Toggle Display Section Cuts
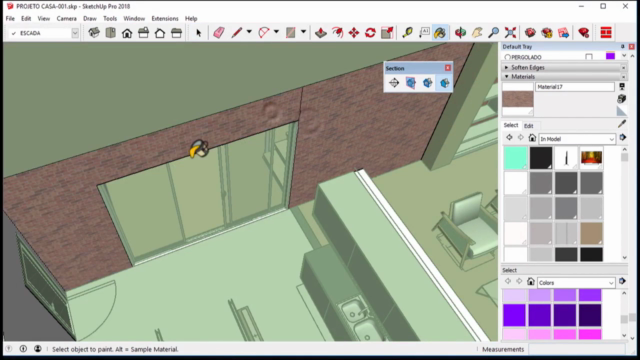Image resolution: width=640 pixels, height=360 pixels. 427,83
